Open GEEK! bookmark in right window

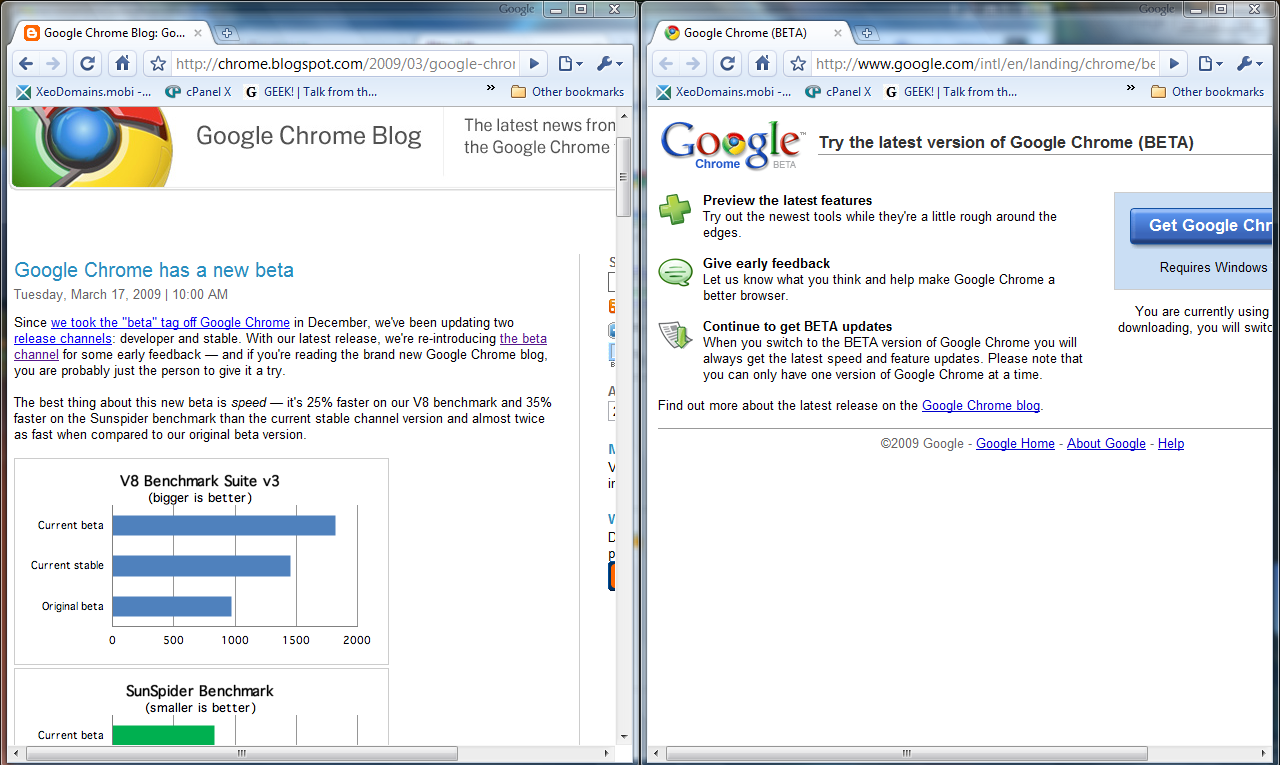coord(950,92)
